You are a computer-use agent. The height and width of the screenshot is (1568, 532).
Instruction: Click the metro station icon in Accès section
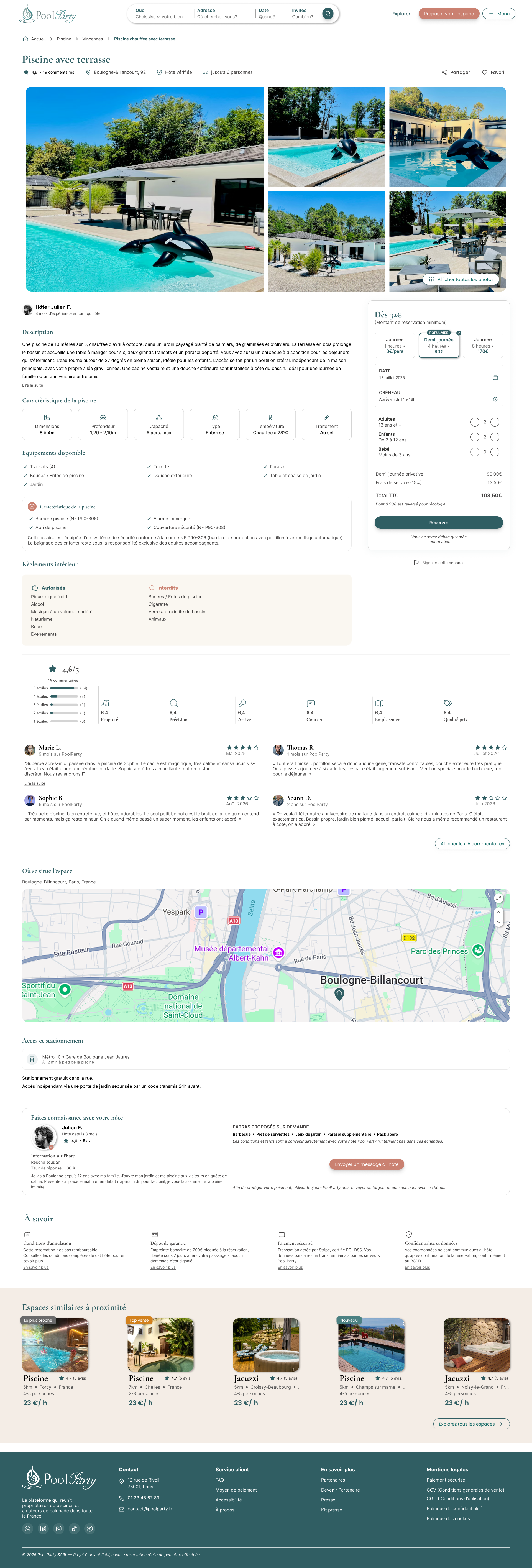click(32, 1059)
